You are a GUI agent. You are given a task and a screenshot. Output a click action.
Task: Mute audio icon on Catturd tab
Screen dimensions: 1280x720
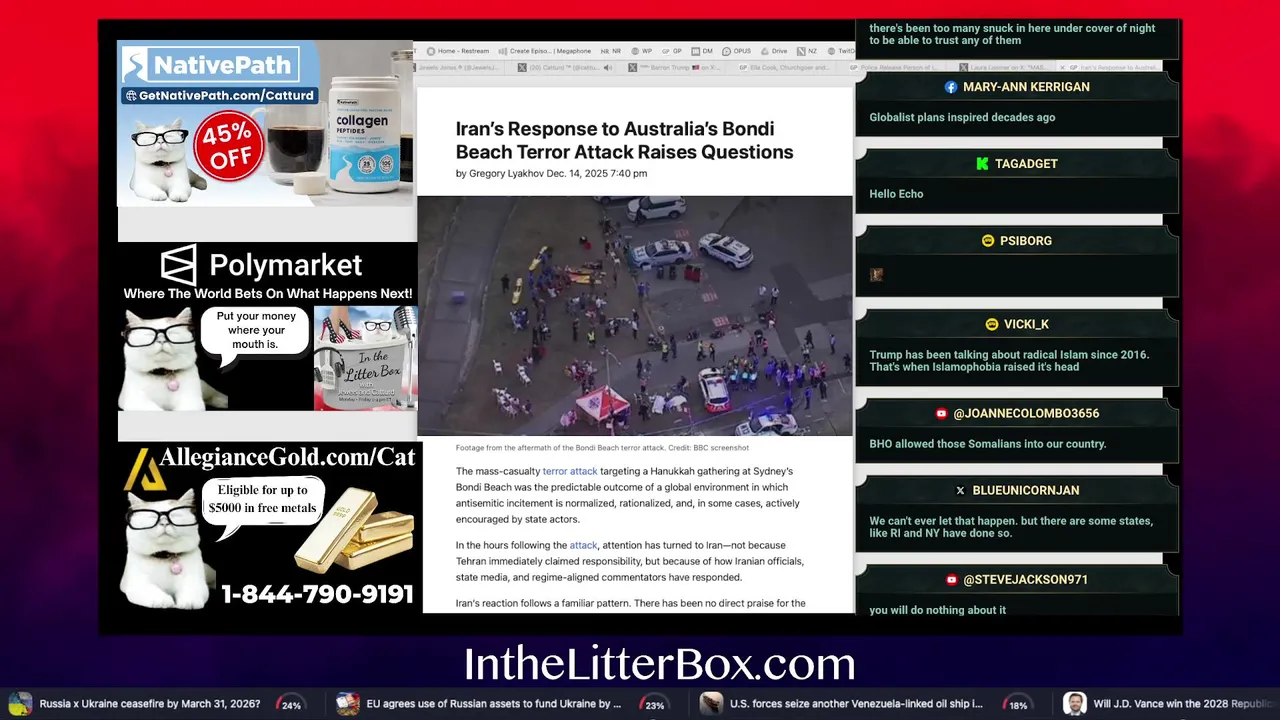tap(607, 67)
